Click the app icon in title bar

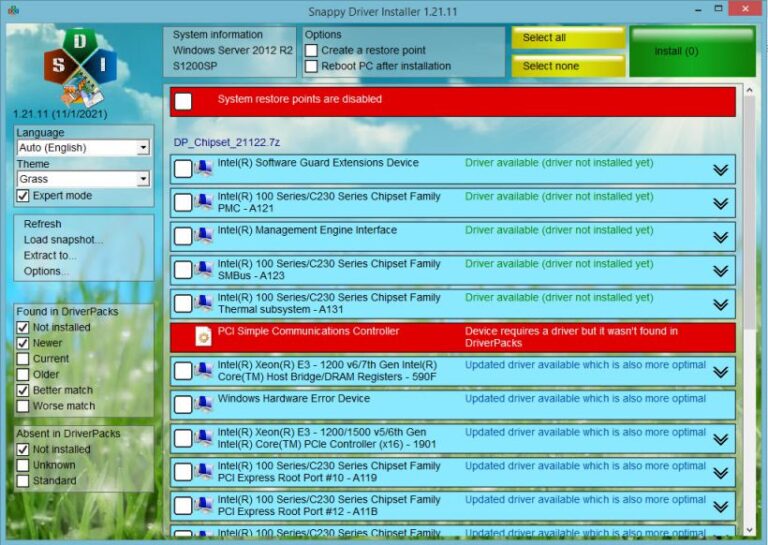tap(13, 10)
